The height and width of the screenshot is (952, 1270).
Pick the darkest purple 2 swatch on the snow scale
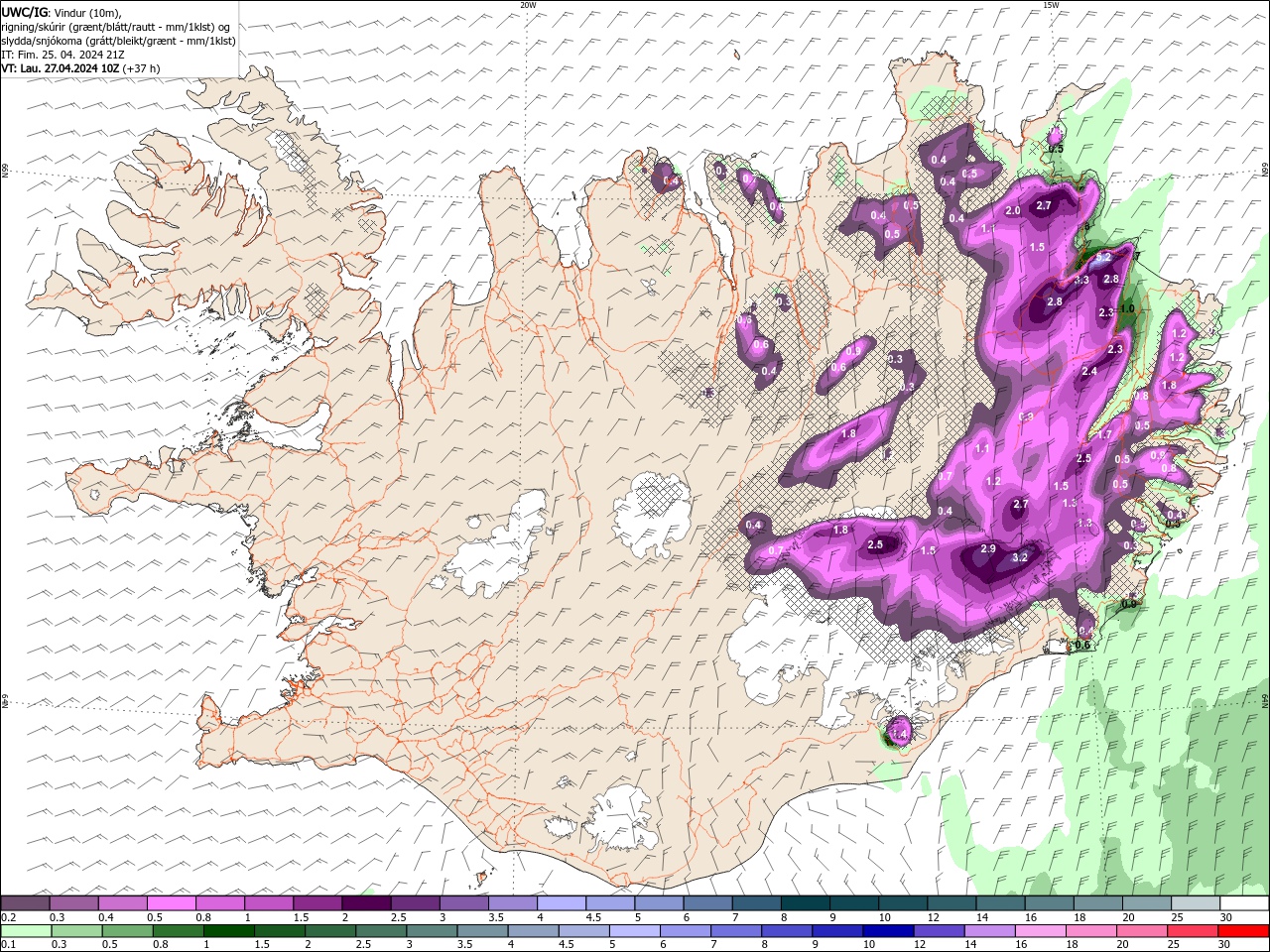[366, 903]
